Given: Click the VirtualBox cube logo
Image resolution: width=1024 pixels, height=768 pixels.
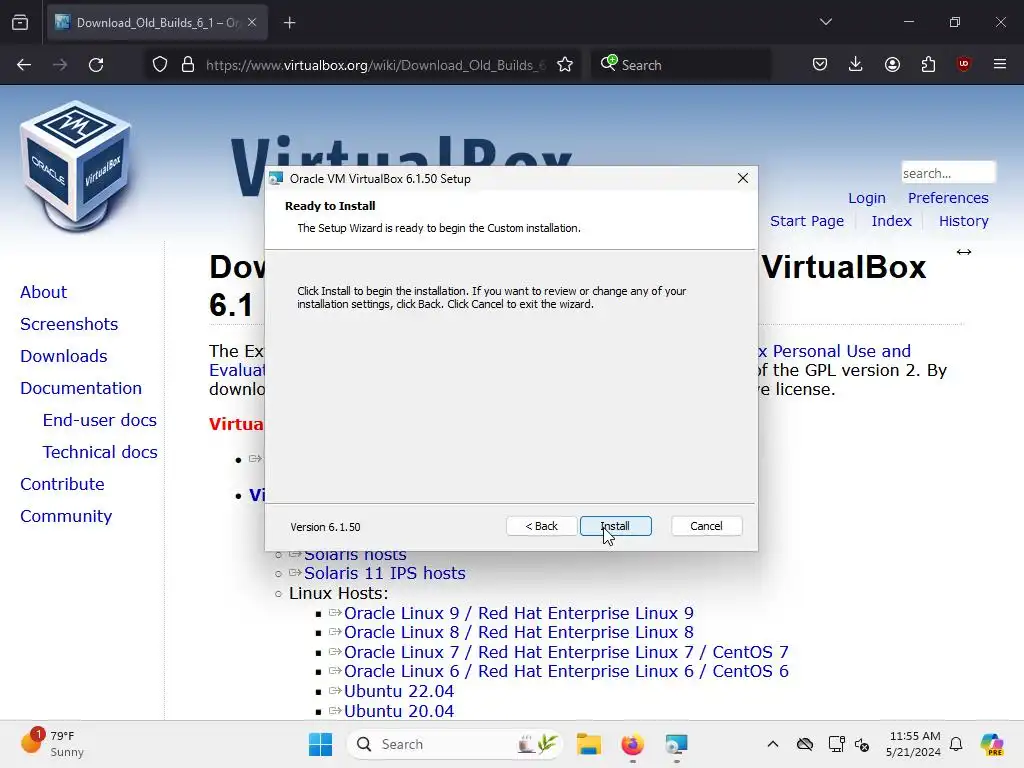Looking at the screenshot, I should (76, 167).
